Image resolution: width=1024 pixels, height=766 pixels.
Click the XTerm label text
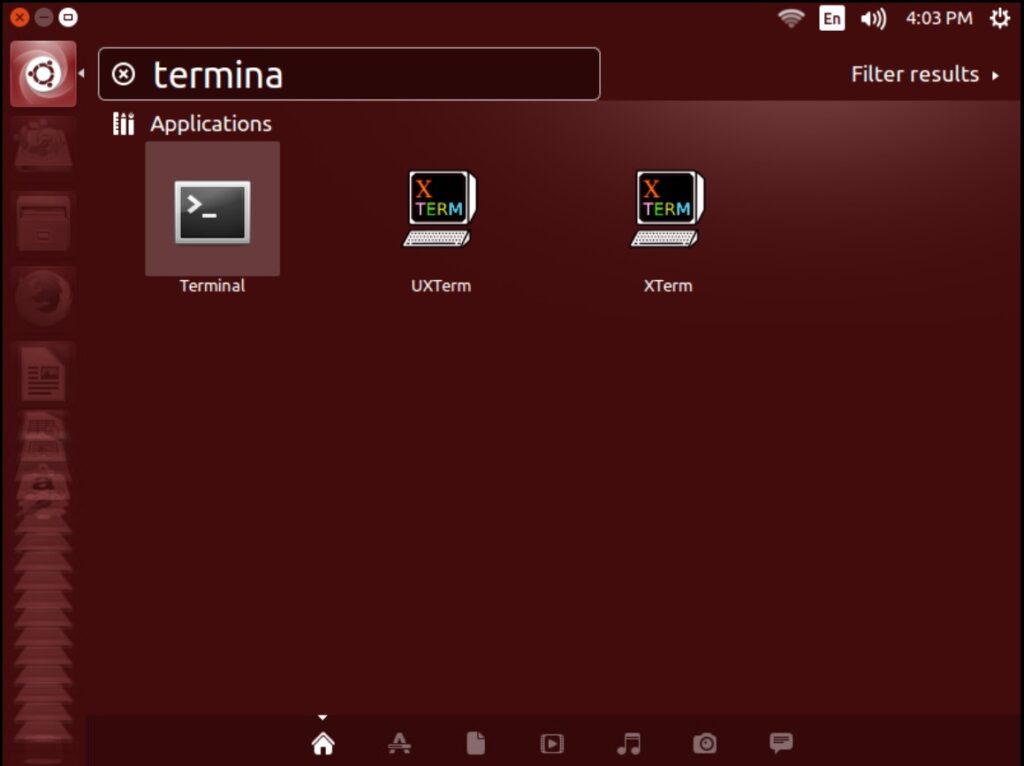[x=667, y=285]
